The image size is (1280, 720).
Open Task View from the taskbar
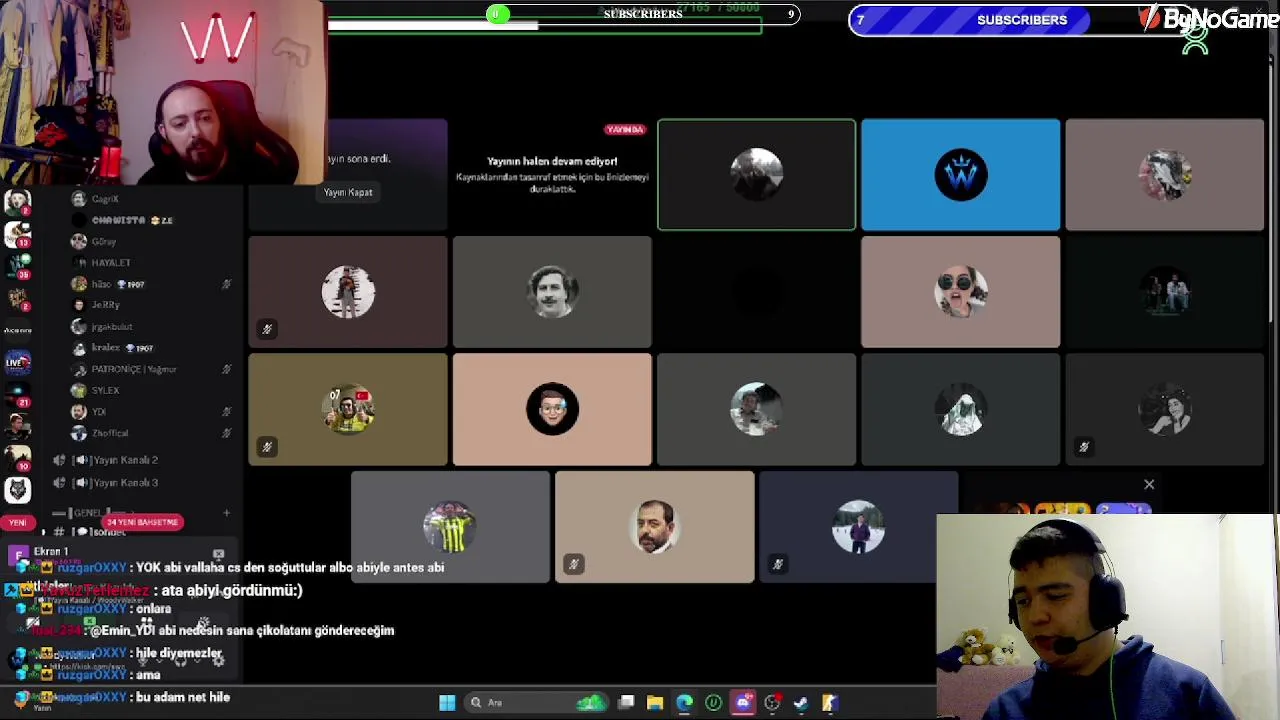point(626,703)
